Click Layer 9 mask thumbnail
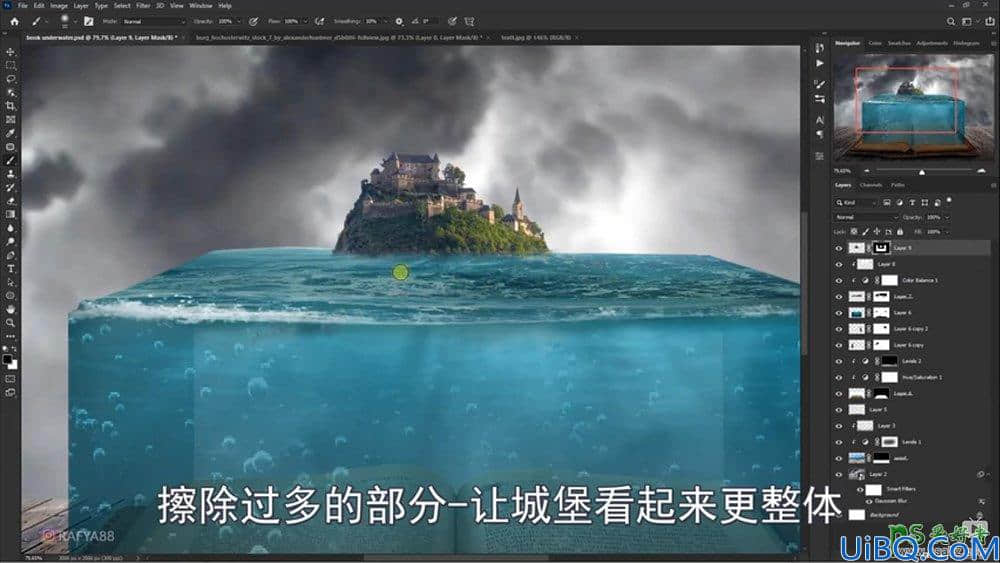Screen dimensions: 1000x563 point(881,248)
